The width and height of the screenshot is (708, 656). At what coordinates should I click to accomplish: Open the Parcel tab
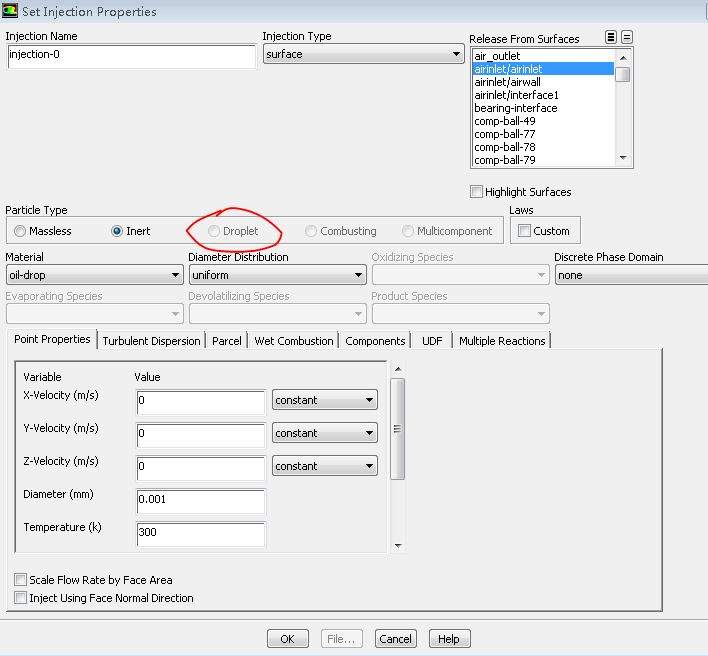(227, 341)
